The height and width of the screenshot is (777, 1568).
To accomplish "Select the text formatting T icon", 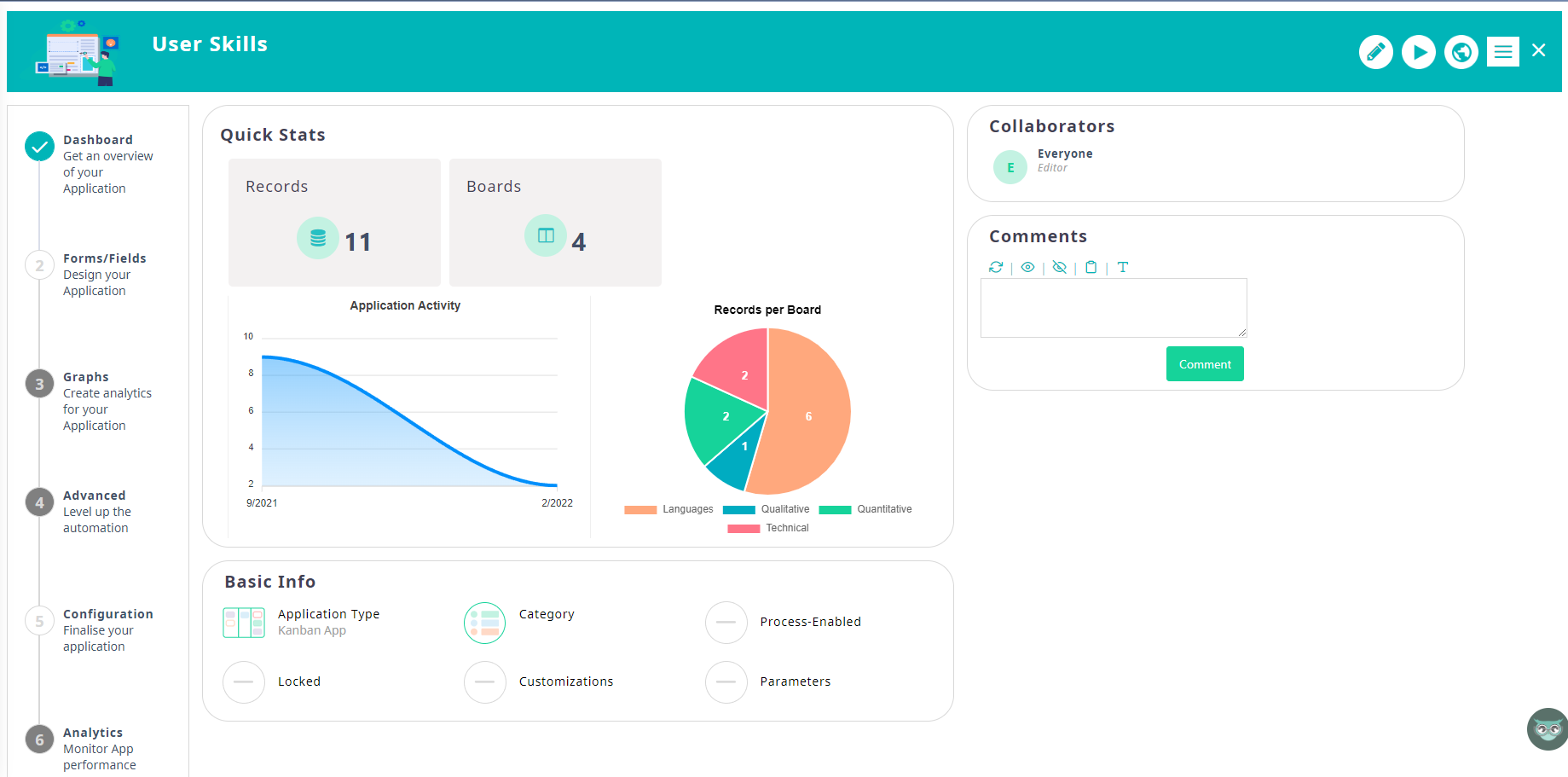I will (1123, 267).
